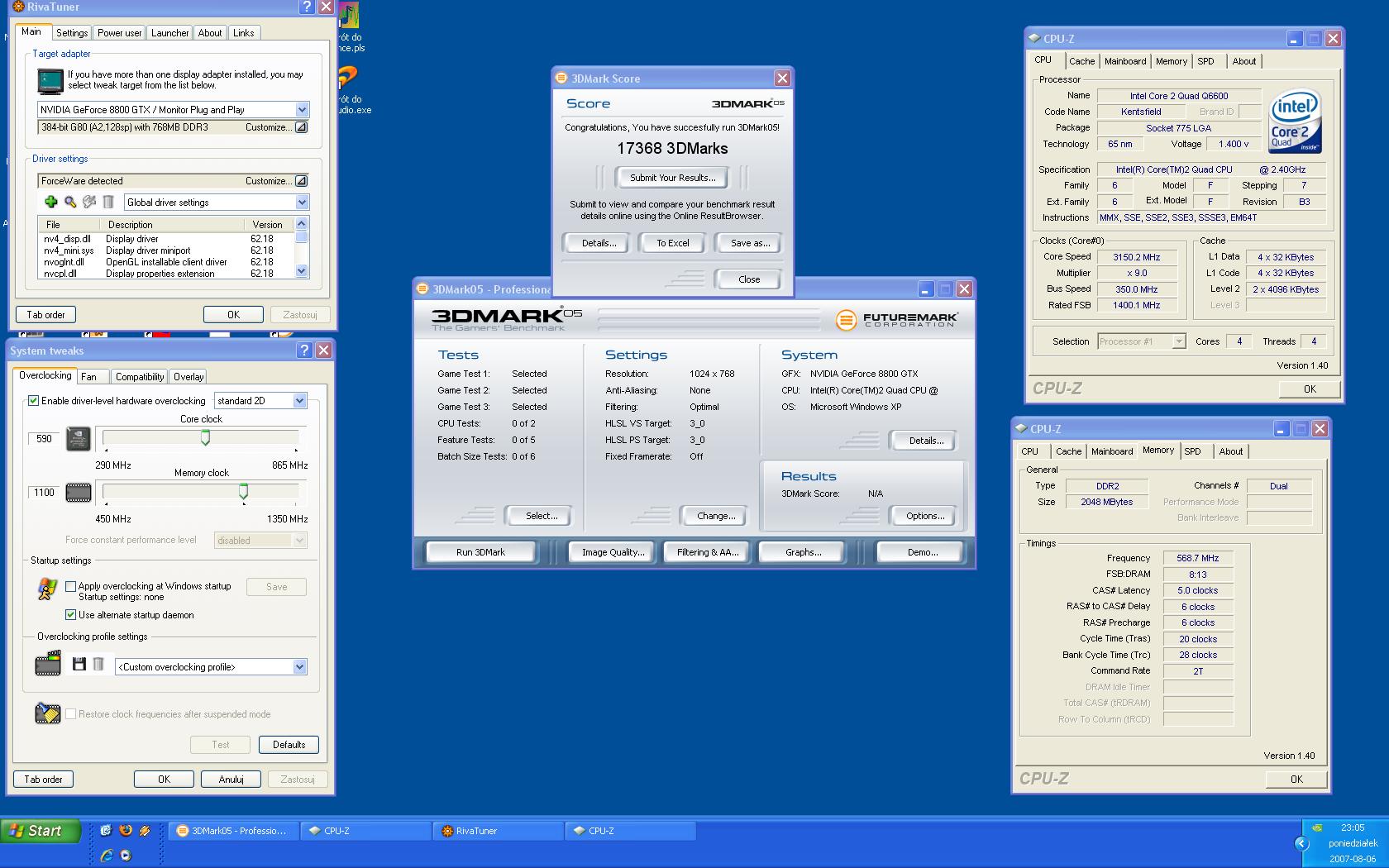
Task: Click the tray expand arrow near the clock
Action: (x=1301, y=843)
